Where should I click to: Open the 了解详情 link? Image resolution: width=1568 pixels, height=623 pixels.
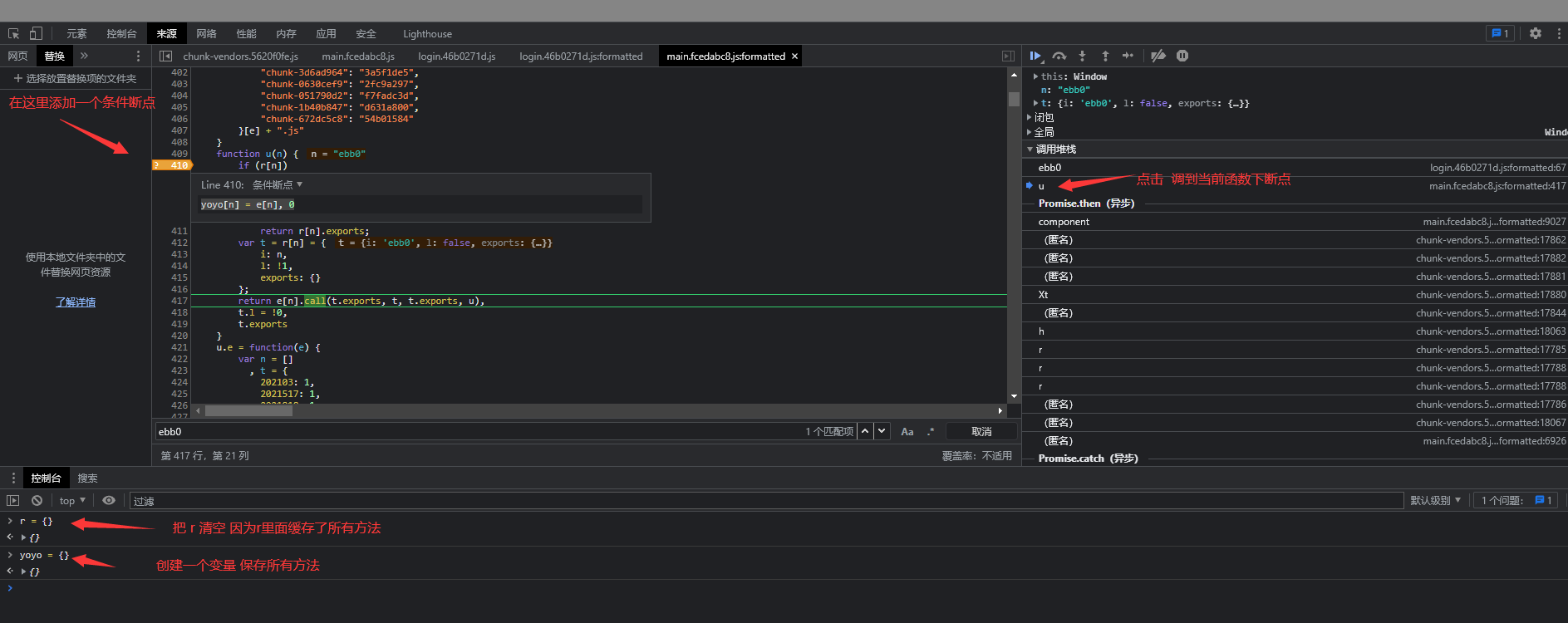tap(76, 302)
